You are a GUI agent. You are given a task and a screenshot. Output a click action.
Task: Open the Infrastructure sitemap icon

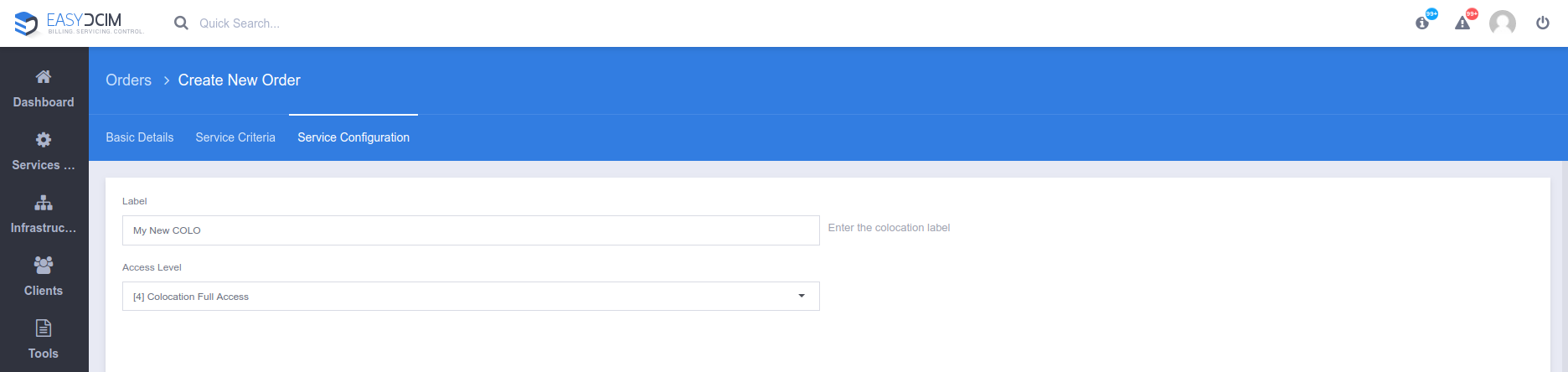pos(44,203)
